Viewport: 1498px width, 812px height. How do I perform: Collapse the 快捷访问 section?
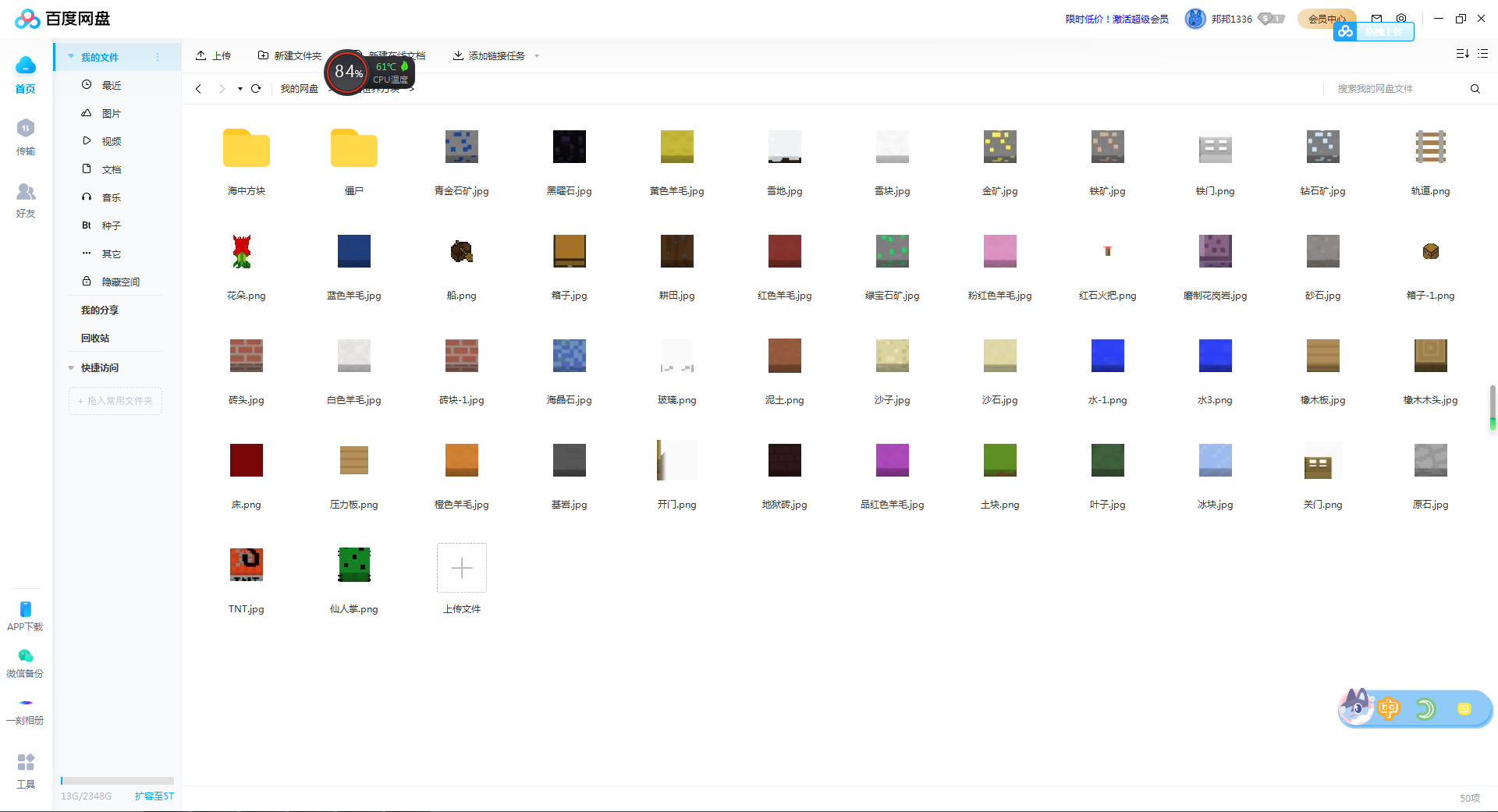tap(71, 368)
